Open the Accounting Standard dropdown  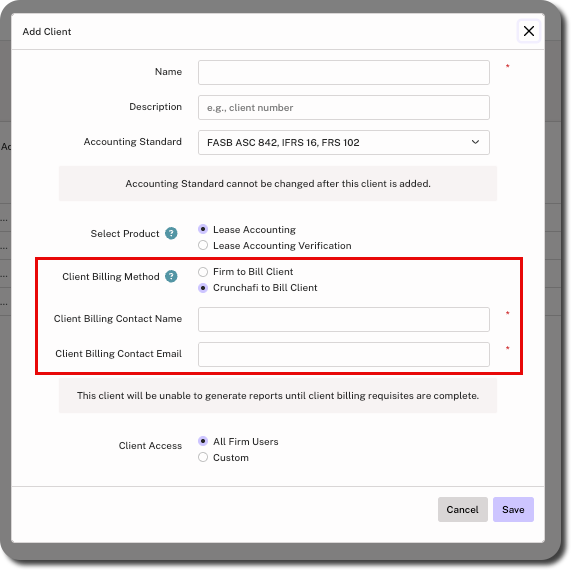[344, 142]
